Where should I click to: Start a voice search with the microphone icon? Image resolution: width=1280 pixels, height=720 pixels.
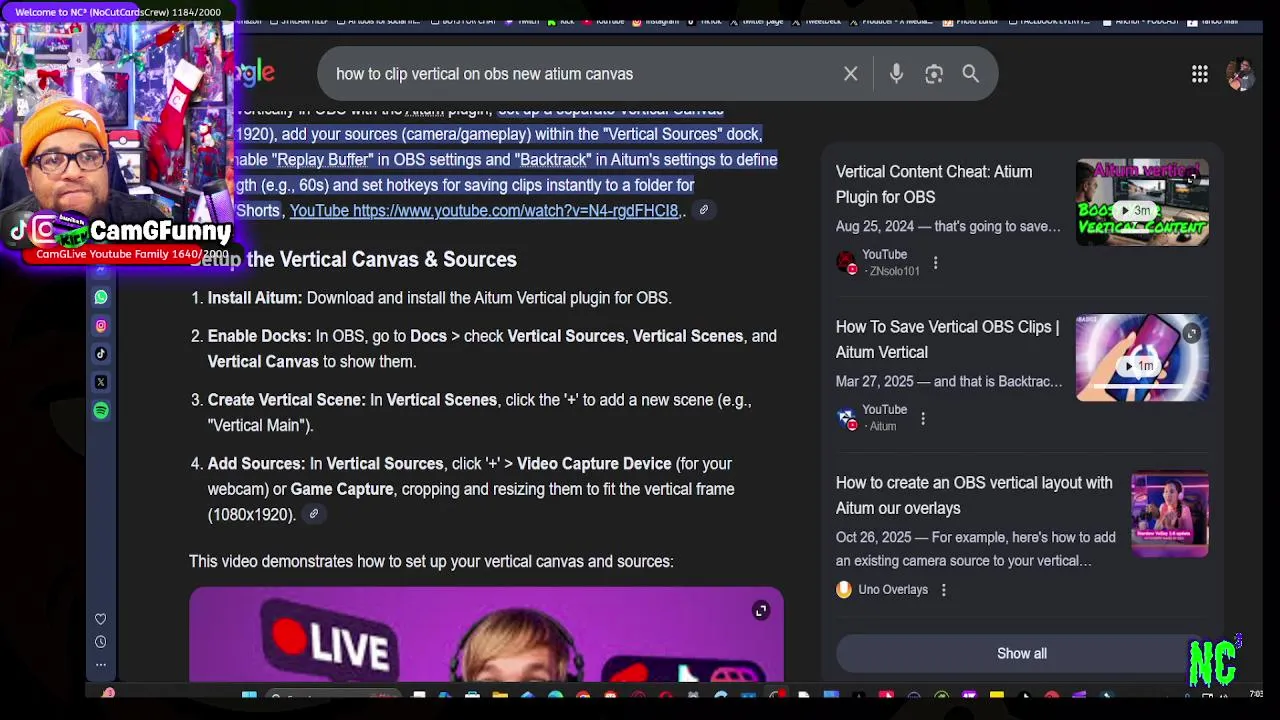[x=896, y=74]
